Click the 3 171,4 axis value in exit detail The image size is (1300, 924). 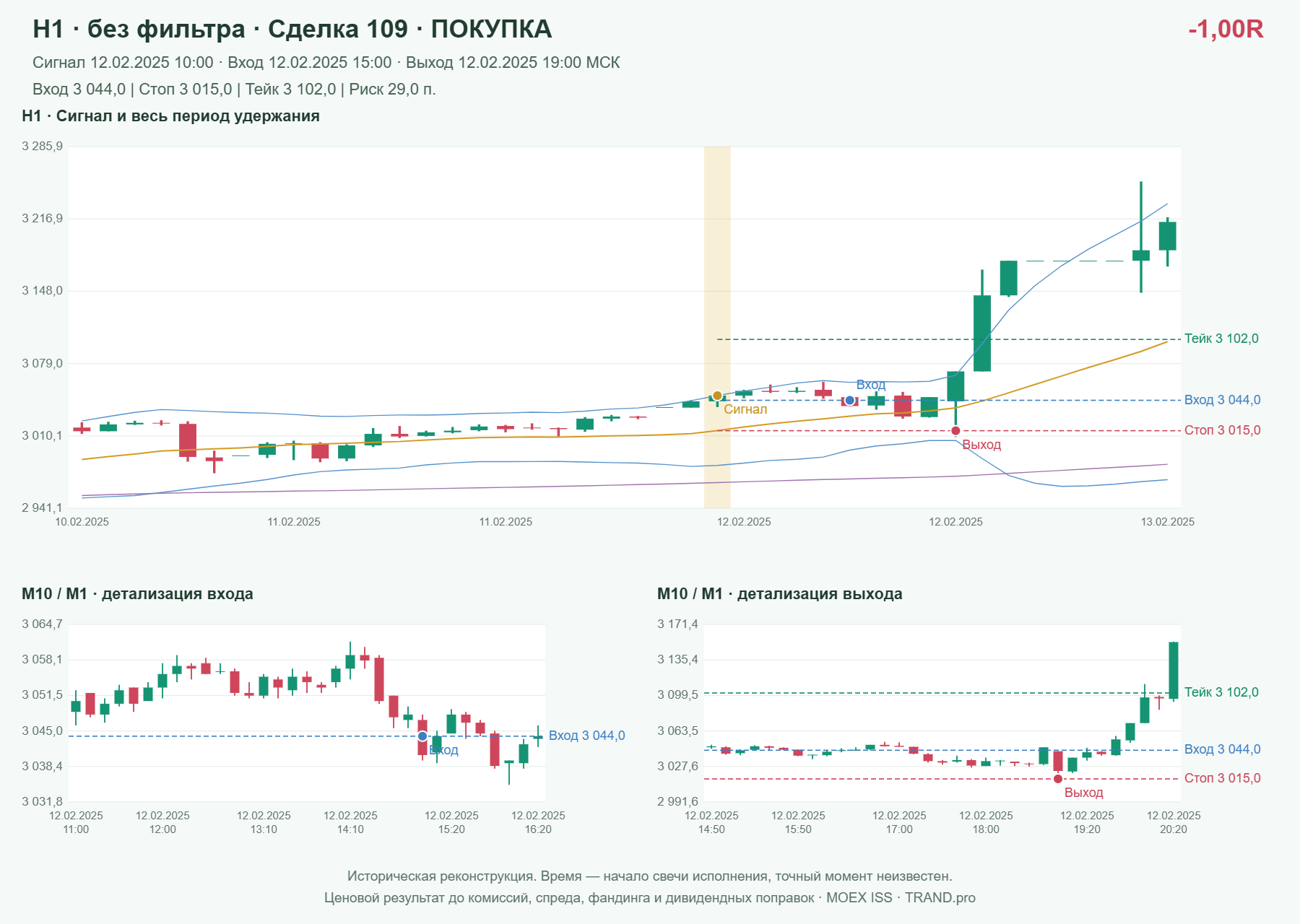click(678, 624)
